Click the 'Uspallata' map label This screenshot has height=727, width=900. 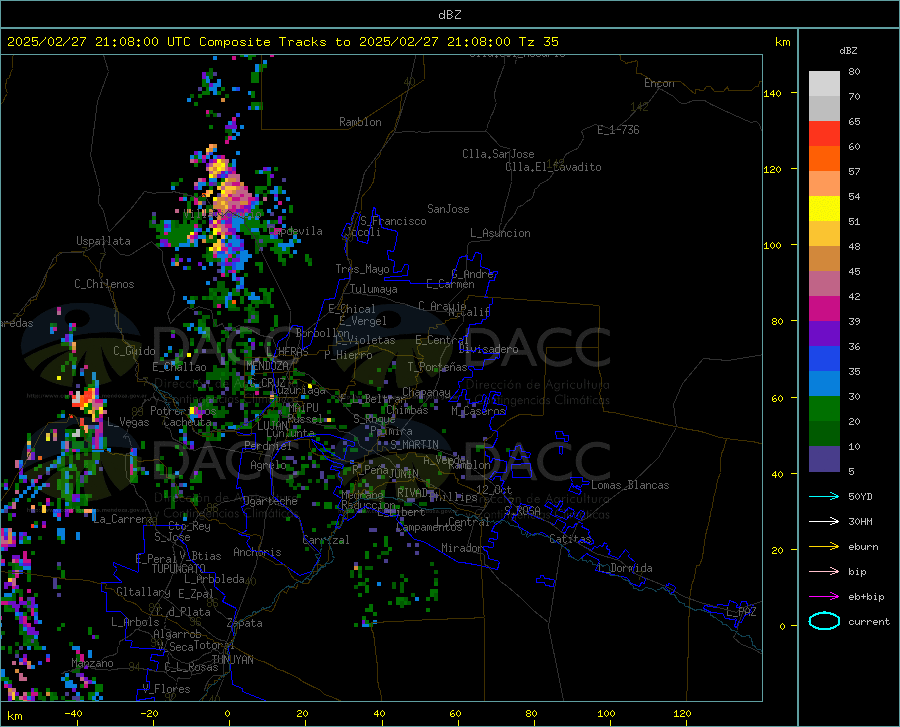pyautogui.click(x=103, y=241)
